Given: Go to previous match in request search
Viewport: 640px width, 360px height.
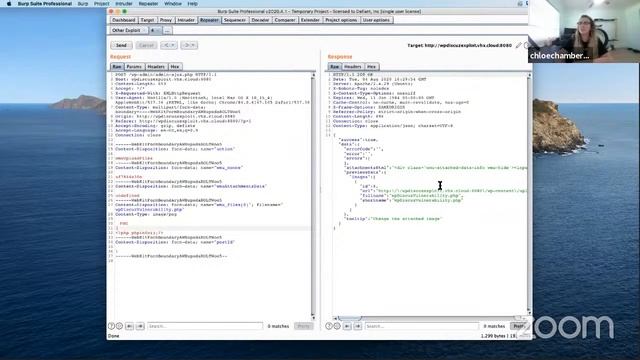Looking at the screenshot, I should (x=130, y=326).
